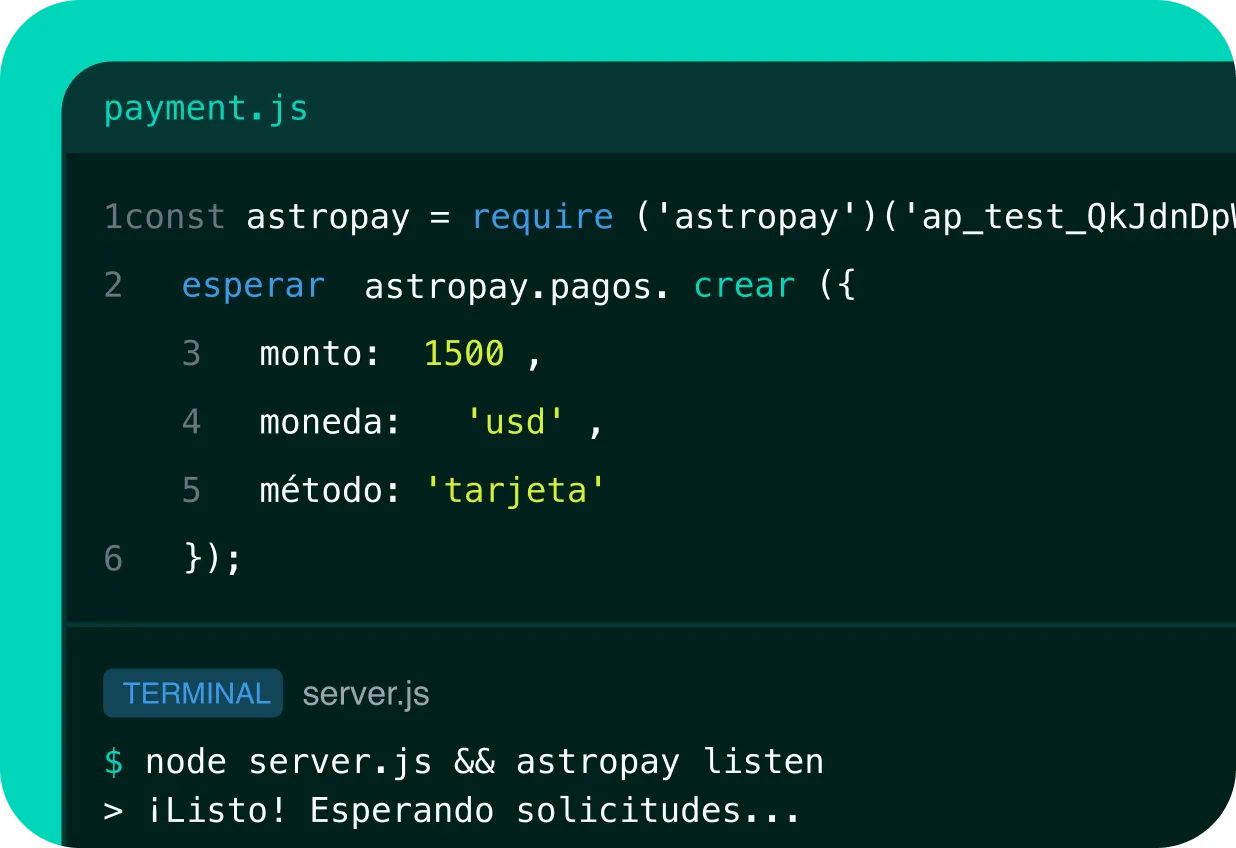Click the 'require' keyword on line 1
The image size is (1236, 848).
[542, 217]
